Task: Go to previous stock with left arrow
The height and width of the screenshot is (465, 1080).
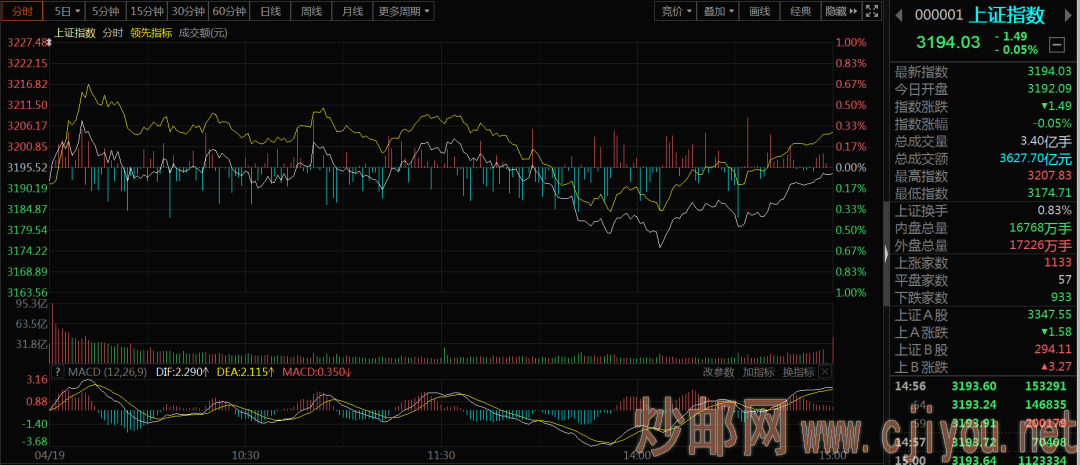Action: coord(897,15)
